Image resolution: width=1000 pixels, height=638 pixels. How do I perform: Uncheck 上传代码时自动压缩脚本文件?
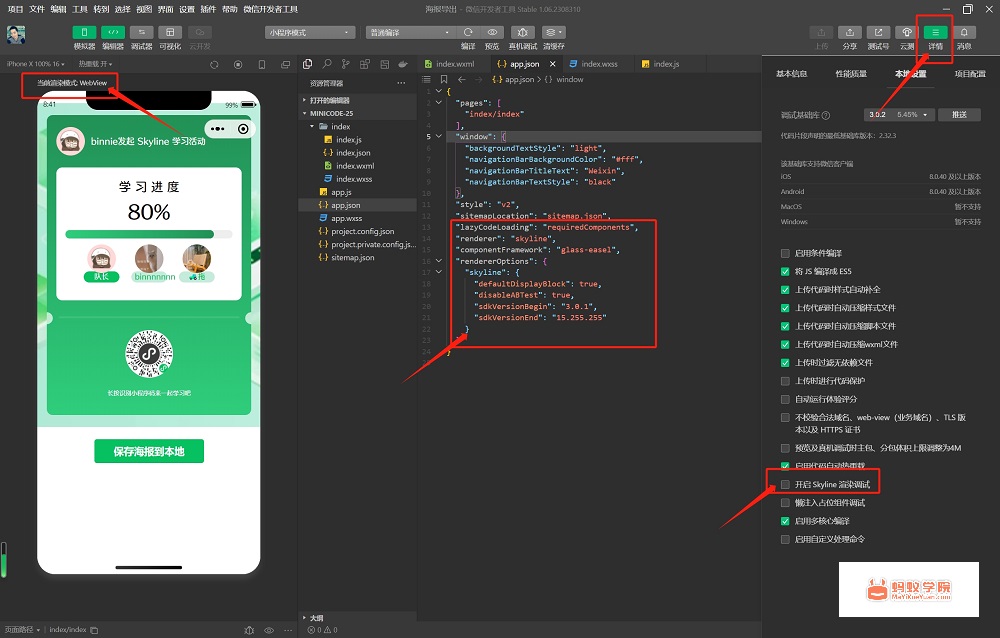click(x=785, y=326)
